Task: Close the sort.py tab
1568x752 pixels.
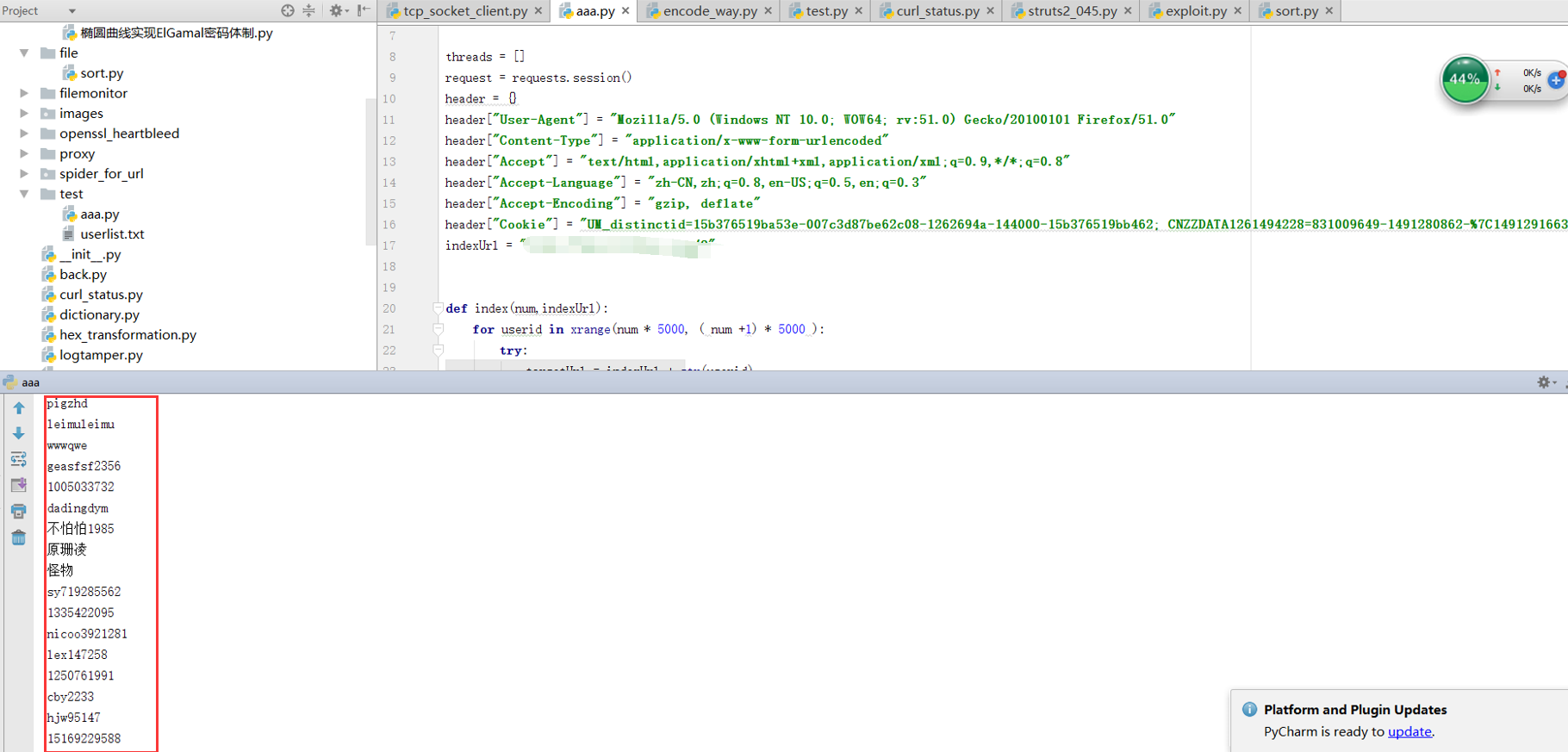Action: coord(1329,11)
